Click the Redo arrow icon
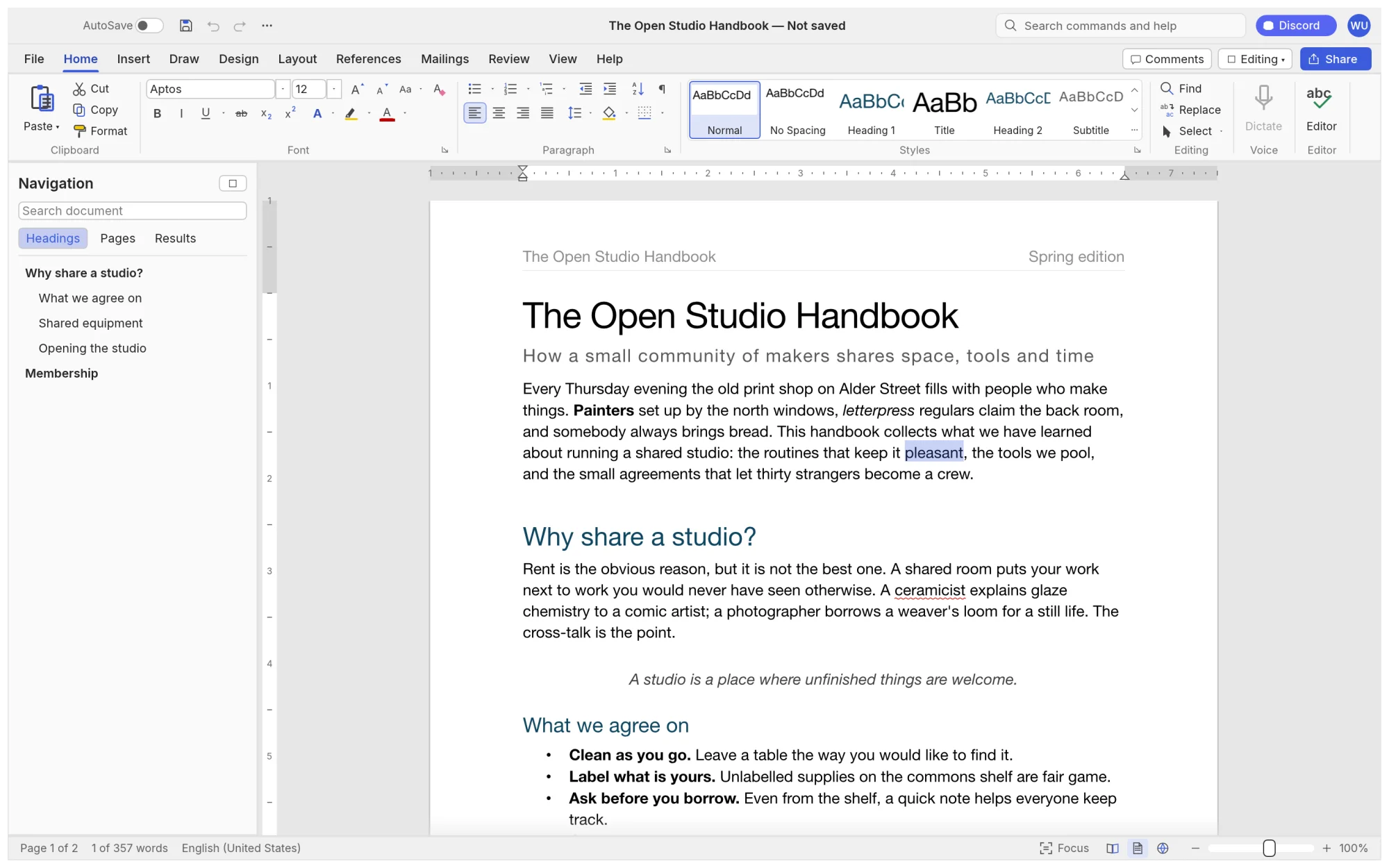The height and width of the screenshot is (868, 1389). click(x=240, y=26)
